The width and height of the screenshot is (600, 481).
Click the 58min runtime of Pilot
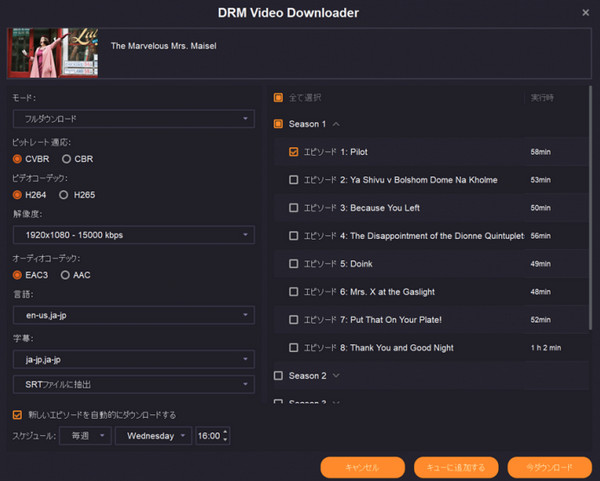tap(540, 152)
